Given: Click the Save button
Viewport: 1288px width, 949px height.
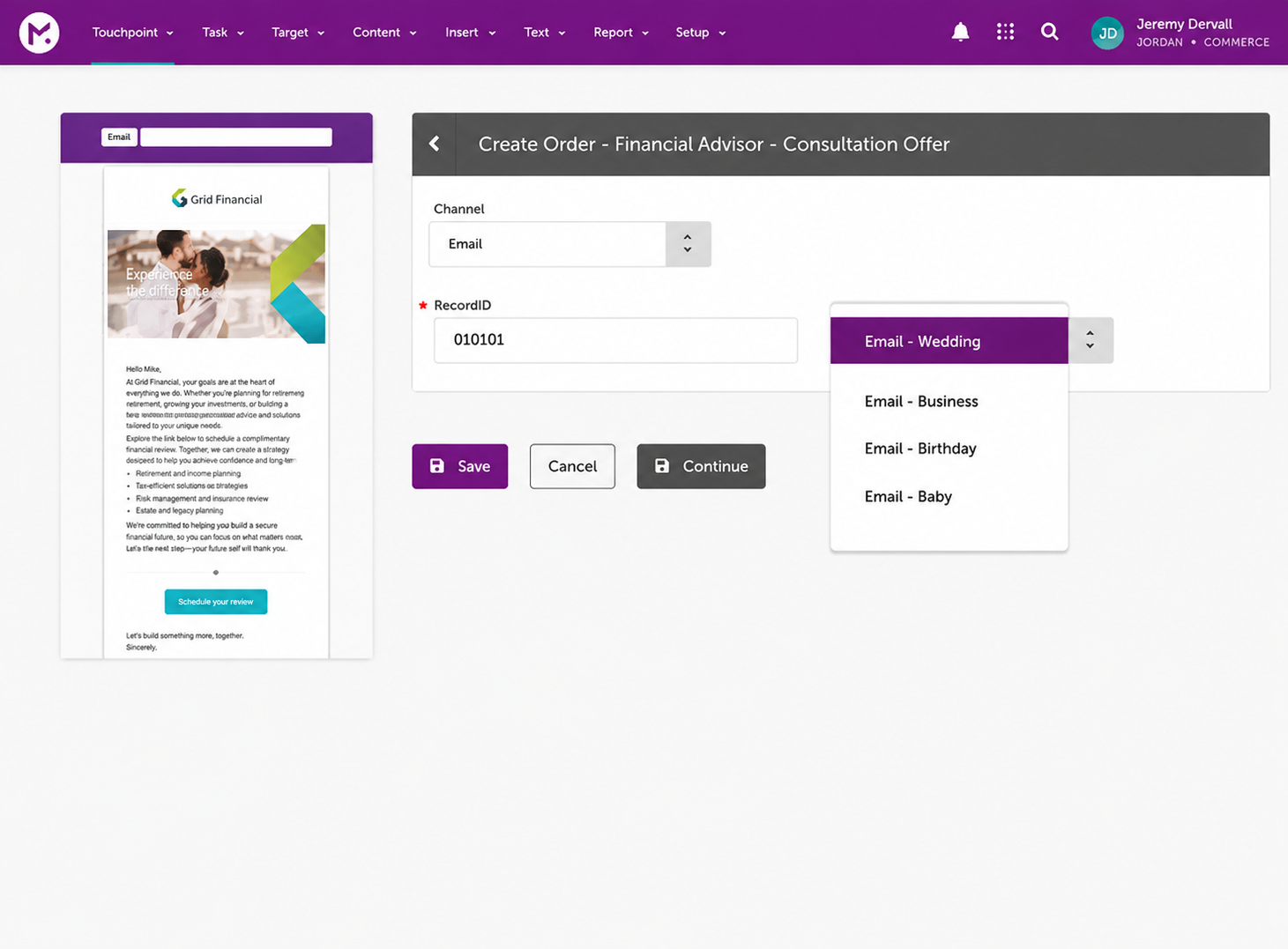Looking at the screenshot, I should tap(460, 466).
